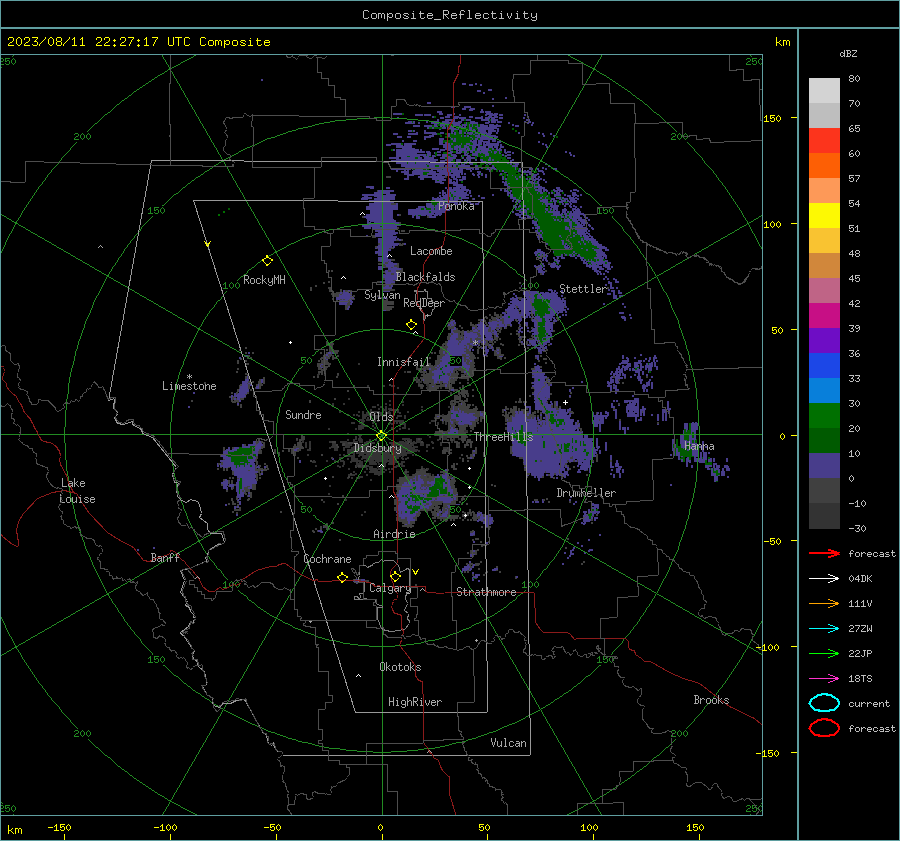Click the Composite_Reflectivity title

450,15
